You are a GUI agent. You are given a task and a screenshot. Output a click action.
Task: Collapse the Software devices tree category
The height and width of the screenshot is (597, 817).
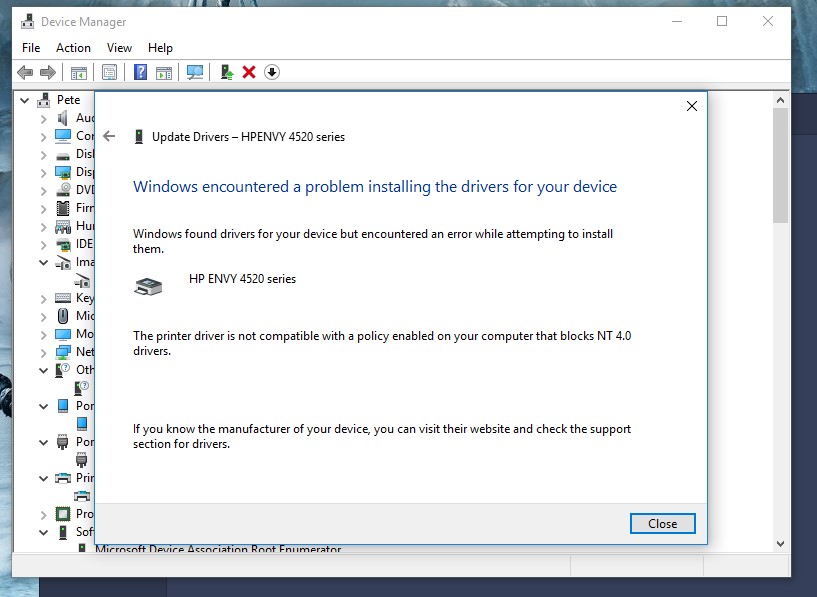pyautogui.click(x=44, y=532)
